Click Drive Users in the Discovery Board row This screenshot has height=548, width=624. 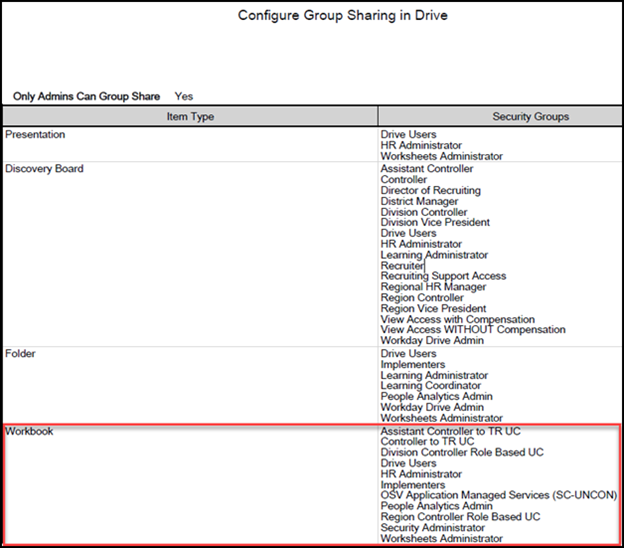point(408,233)
